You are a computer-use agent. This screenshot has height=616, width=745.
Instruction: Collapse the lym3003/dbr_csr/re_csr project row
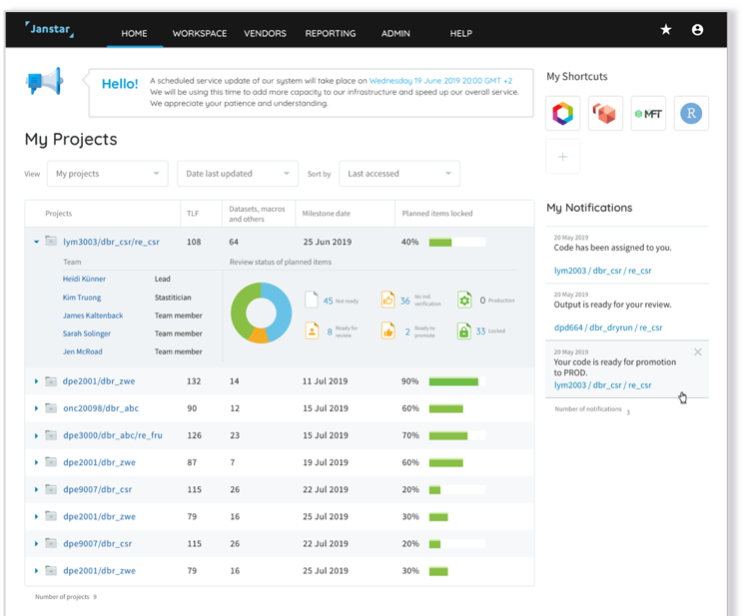tap(36, 242)
